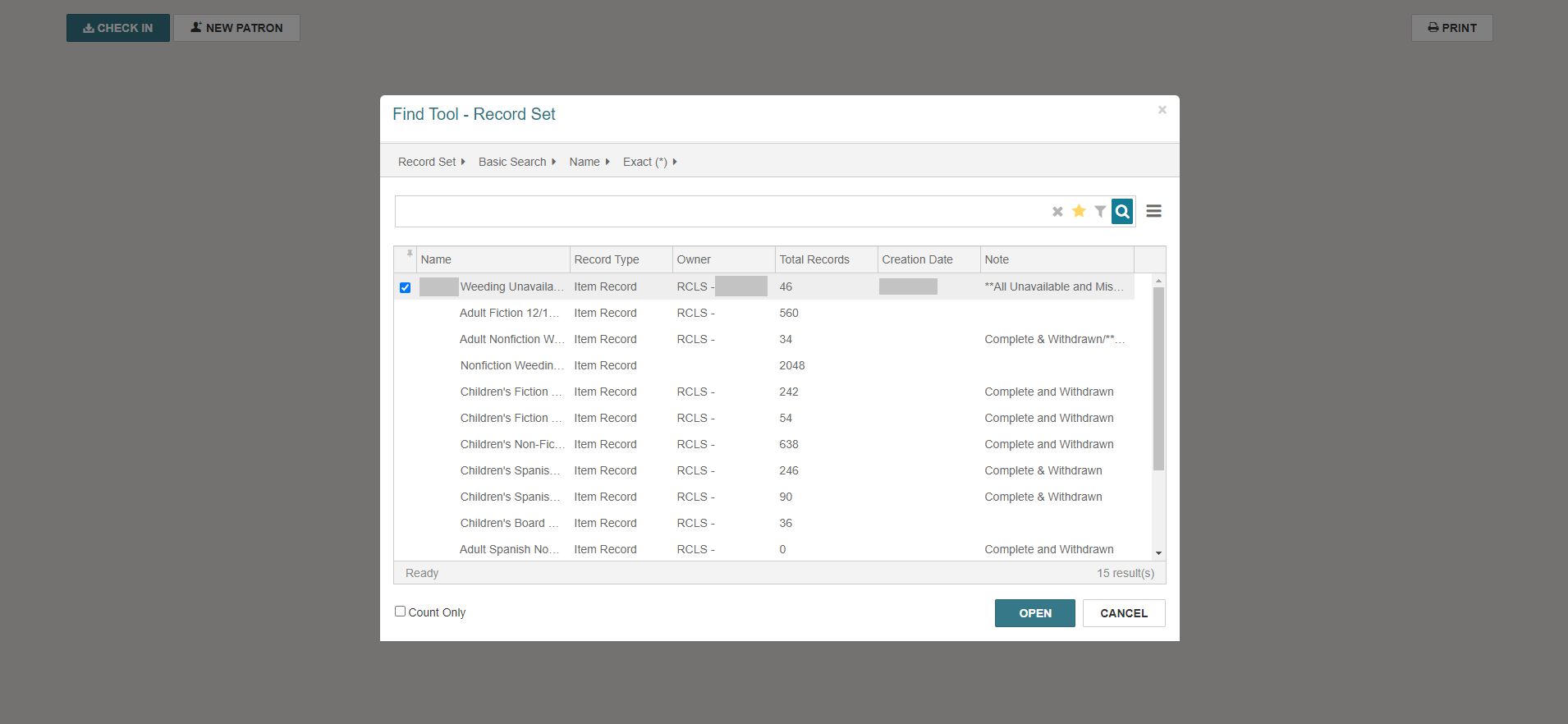This screenshot has width=1568, height=724.
Task: Click the pin icon in the grid header
Action: click(x=410, y=254)
